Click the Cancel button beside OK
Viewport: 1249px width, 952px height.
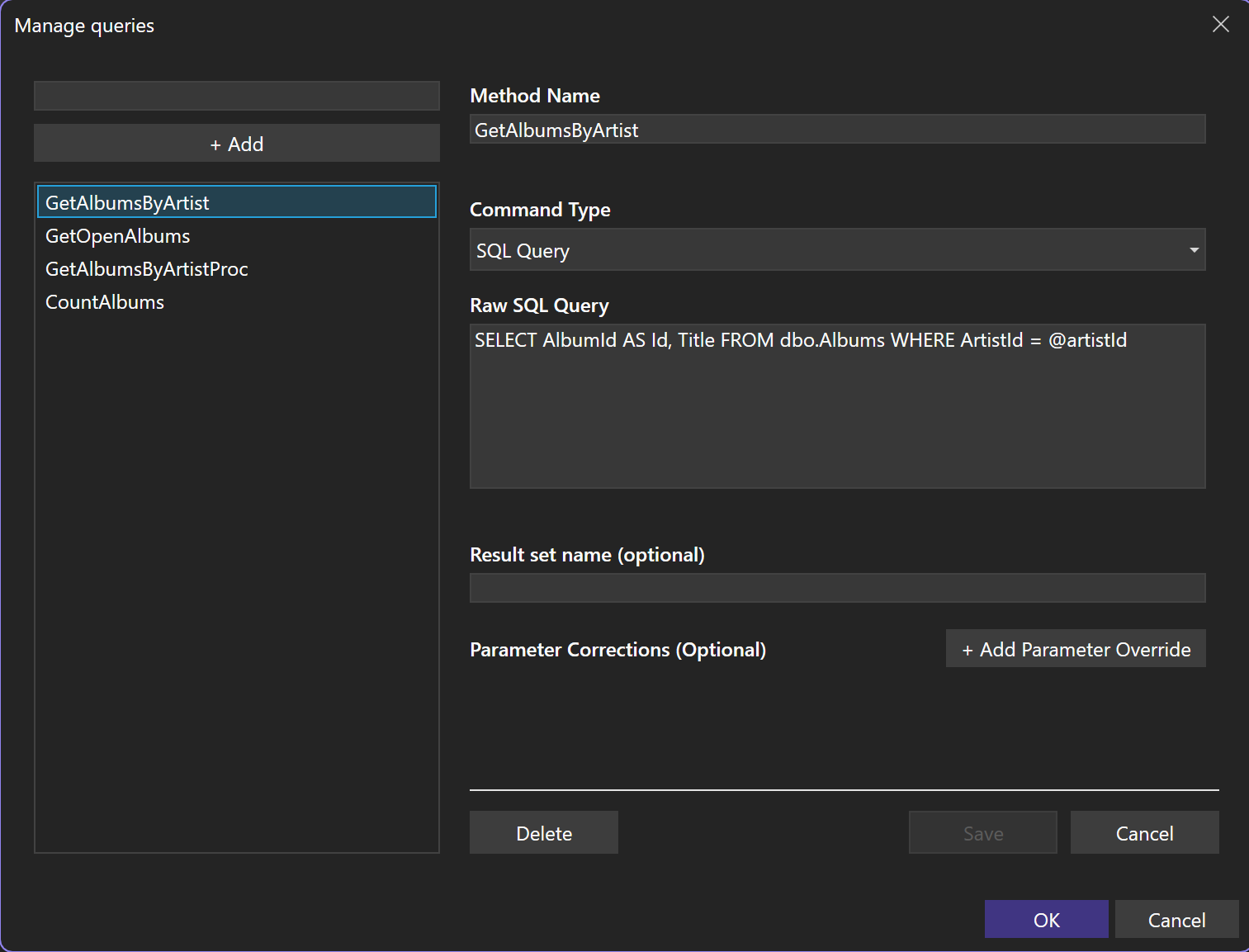pyautogui.click(x=1176, y=920)
